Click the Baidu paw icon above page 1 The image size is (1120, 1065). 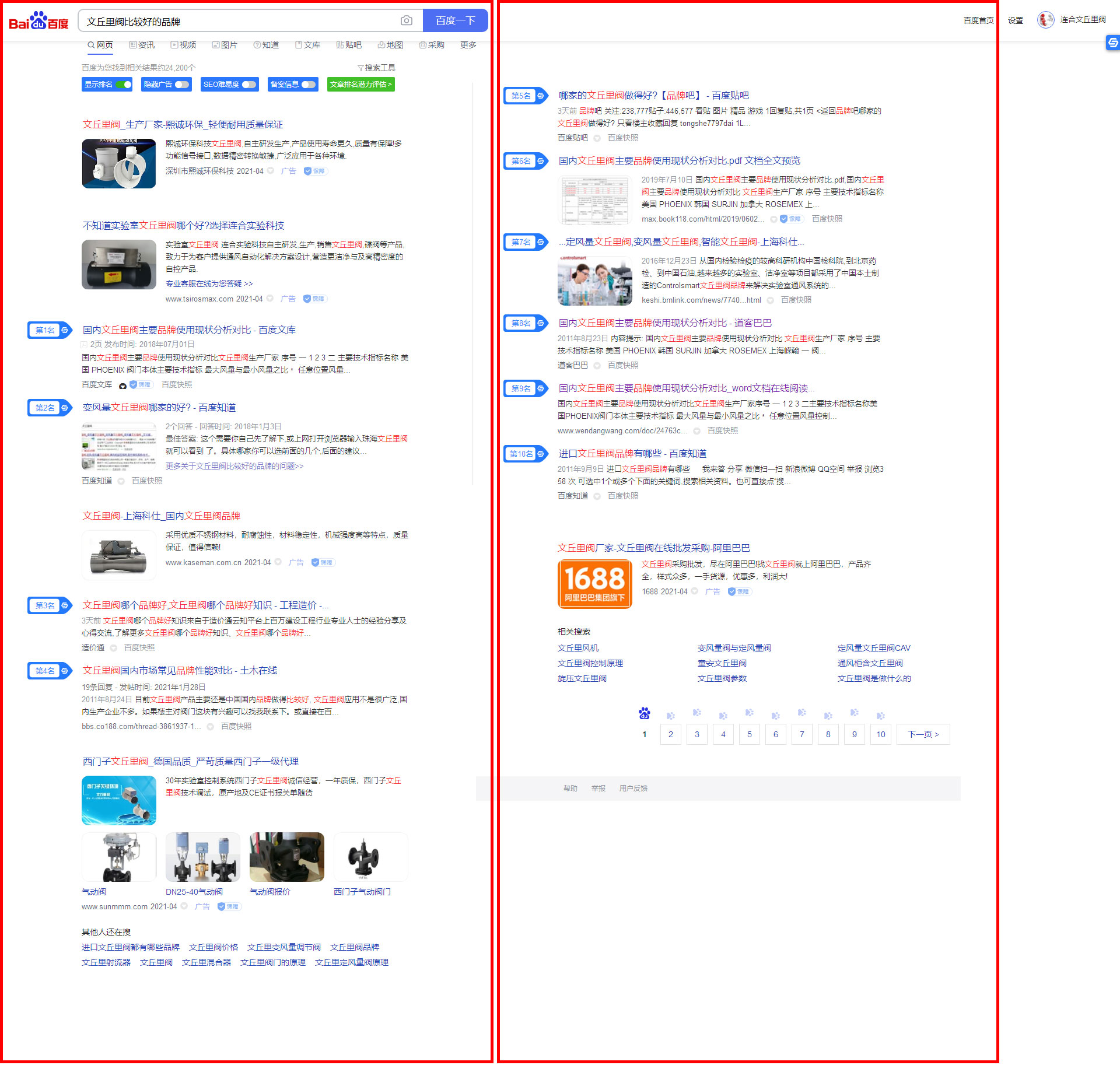[645, 713]
